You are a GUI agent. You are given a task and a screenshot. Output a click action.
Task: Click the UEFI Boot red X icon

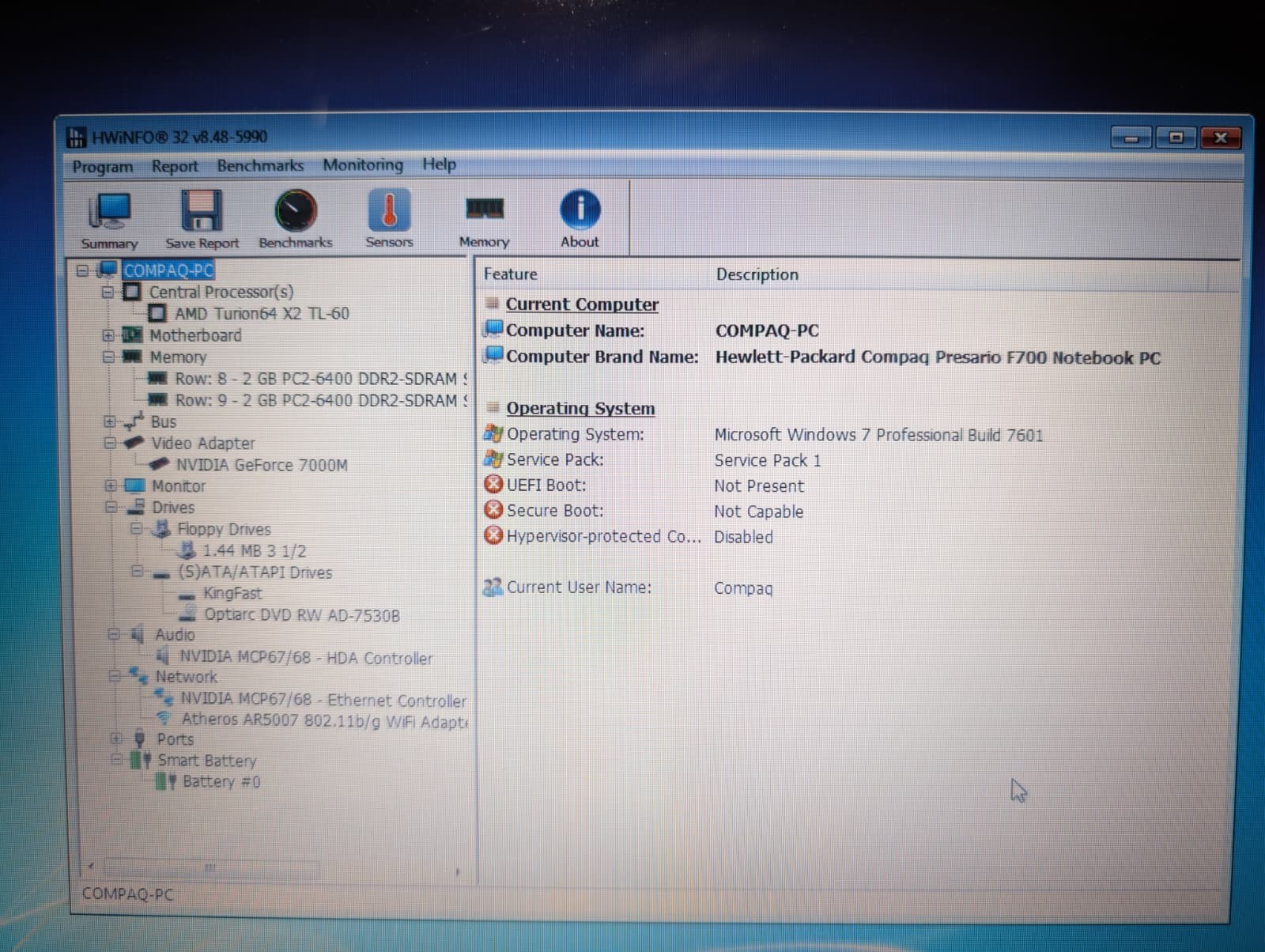(493, 484)
